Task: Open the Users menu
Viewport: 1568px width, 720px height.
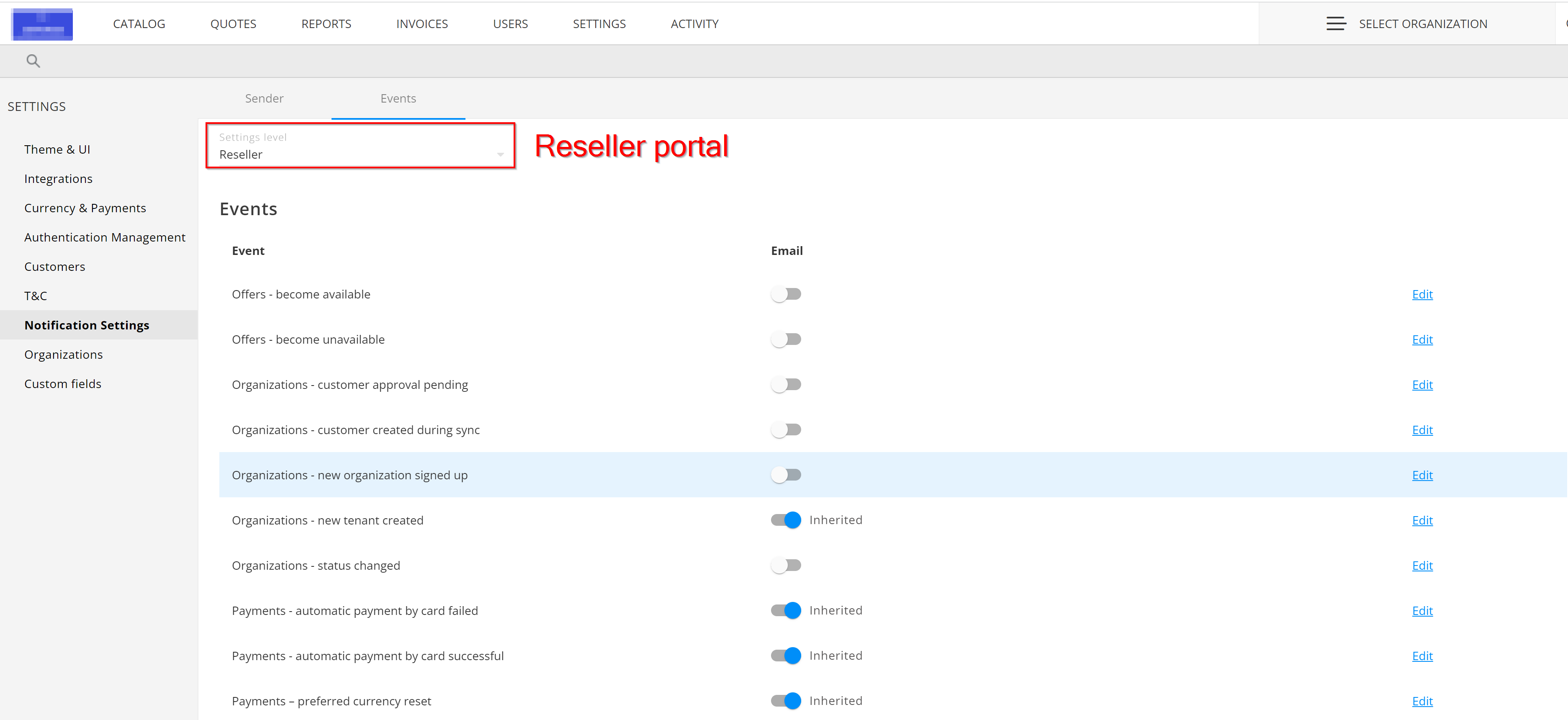Action: 510,24
